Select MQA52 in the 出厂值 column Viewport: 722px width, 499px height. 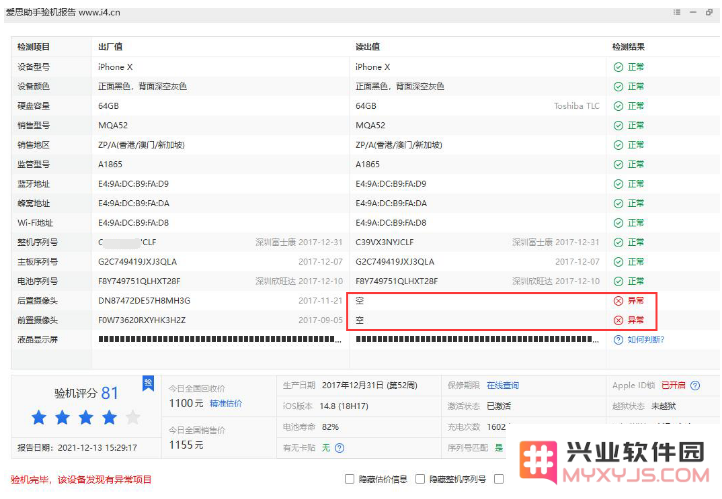coord(113,125)
